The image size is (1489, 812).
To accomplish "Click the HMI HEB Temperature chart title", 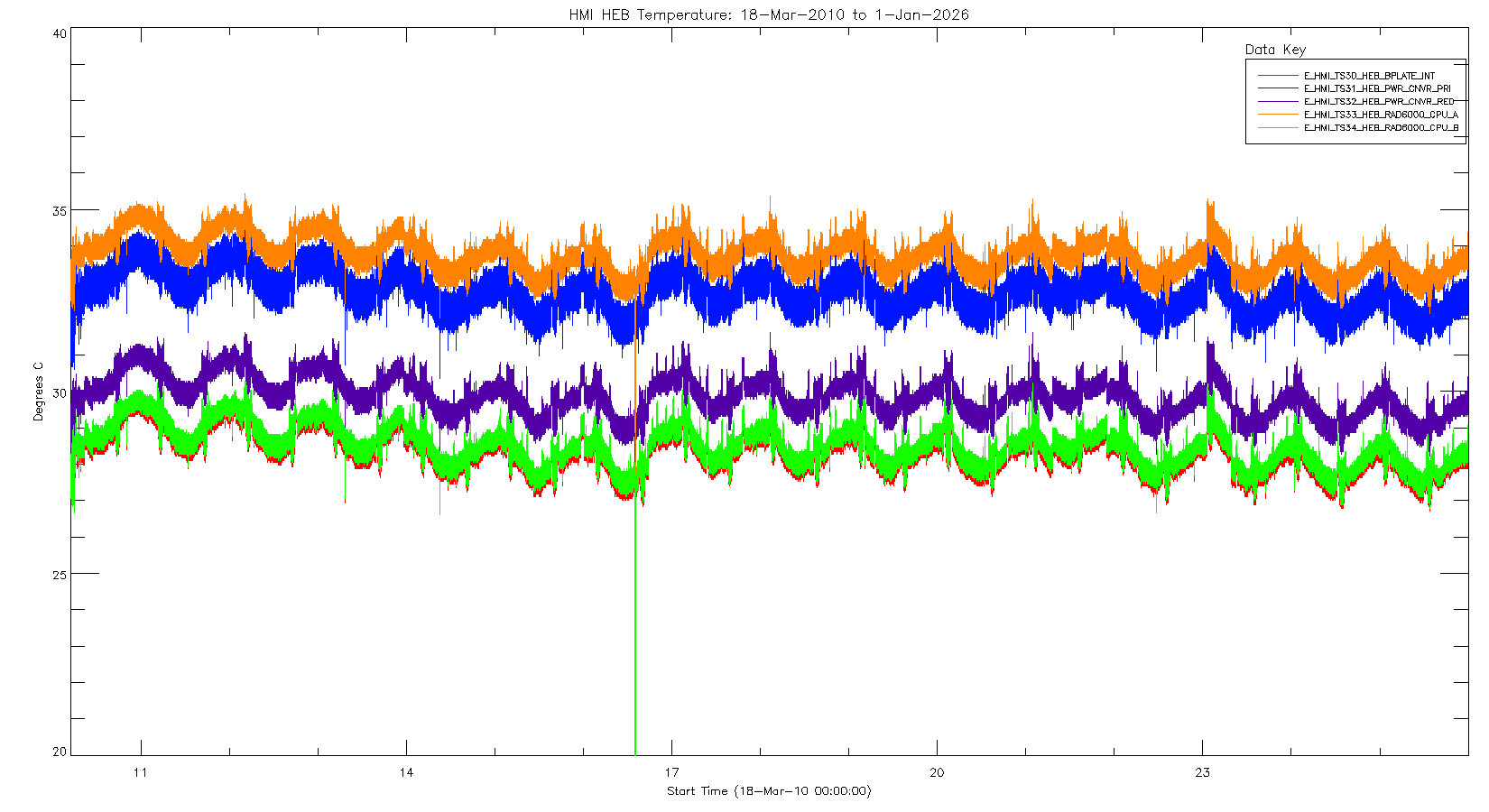I will point(769,14).
